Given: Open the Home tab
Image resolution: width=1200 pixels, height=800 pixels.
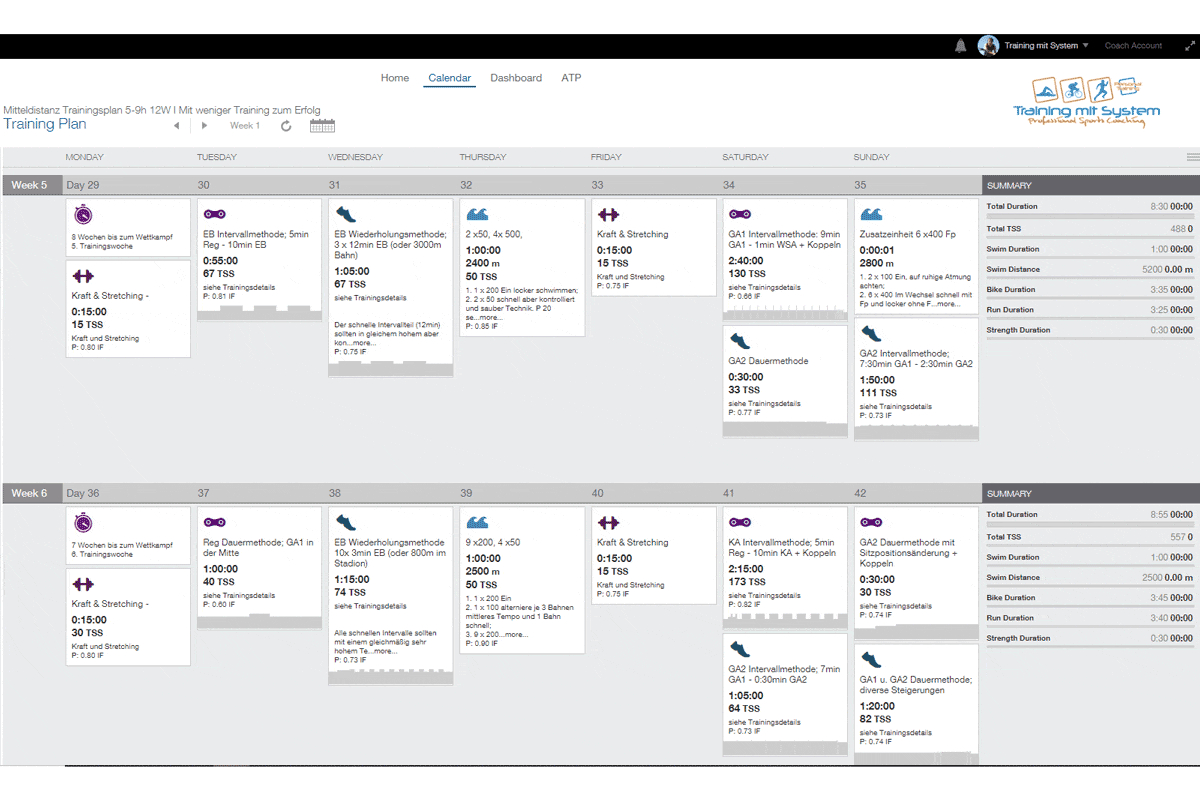Looking at the screenshot, I should click(x=395, y=78).
